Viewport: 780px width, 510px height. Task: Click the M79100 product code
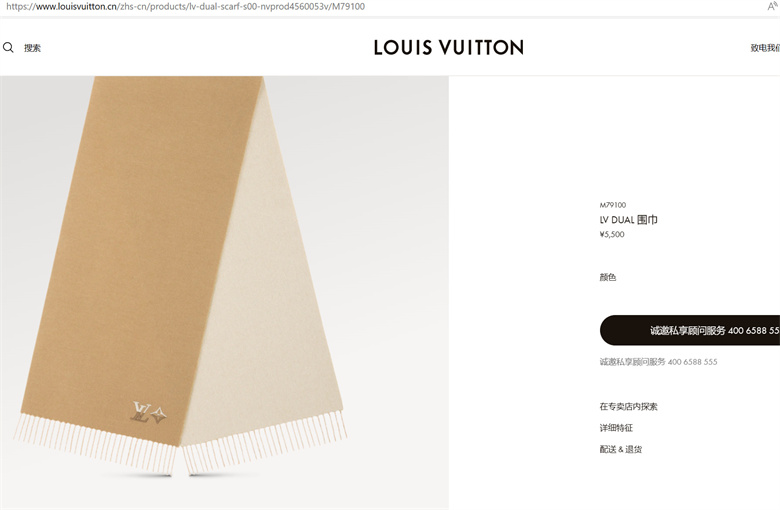click(x=613, y=205)
